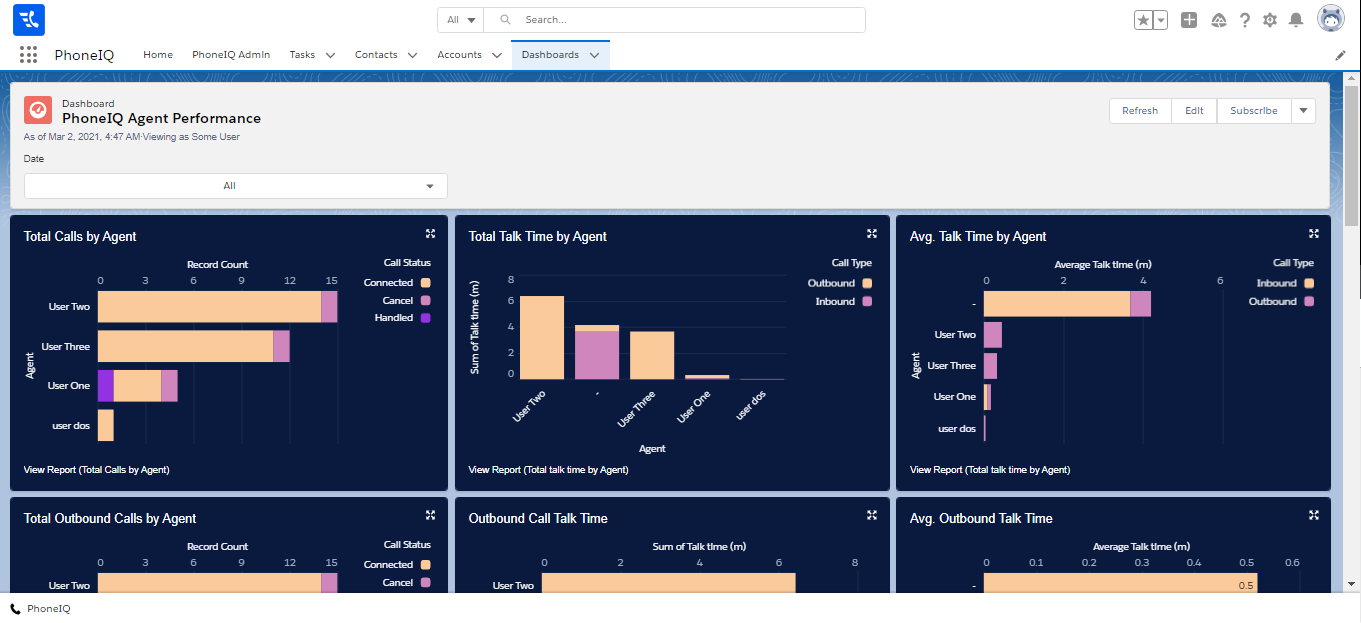Go to the Home tab
This screenshot has height=623, width=1361.
point(158,55)
